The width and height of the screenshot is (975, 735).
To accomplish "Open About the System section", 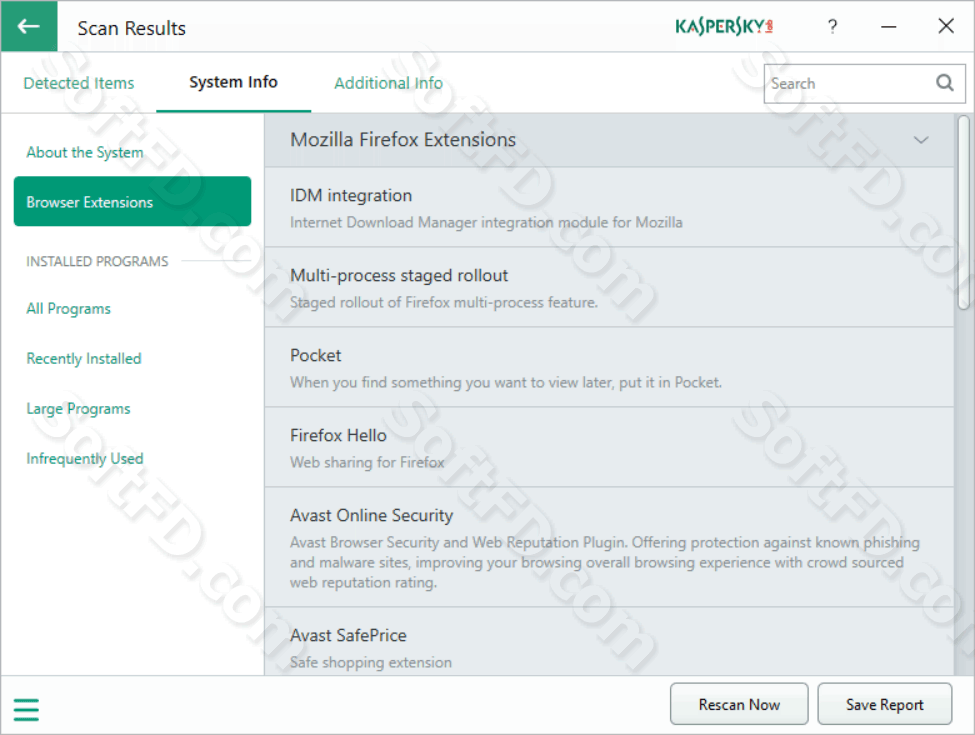I will 85,152.
